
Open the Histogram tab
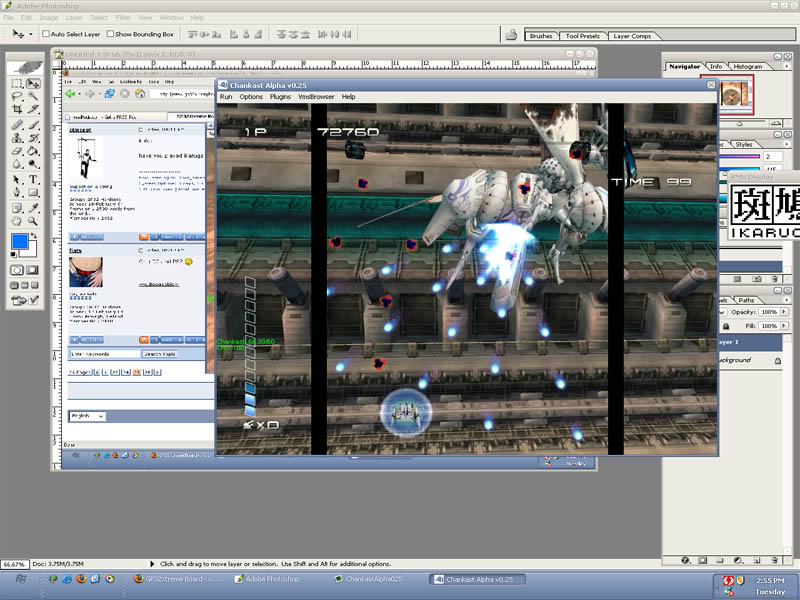[x=747, y=66]
